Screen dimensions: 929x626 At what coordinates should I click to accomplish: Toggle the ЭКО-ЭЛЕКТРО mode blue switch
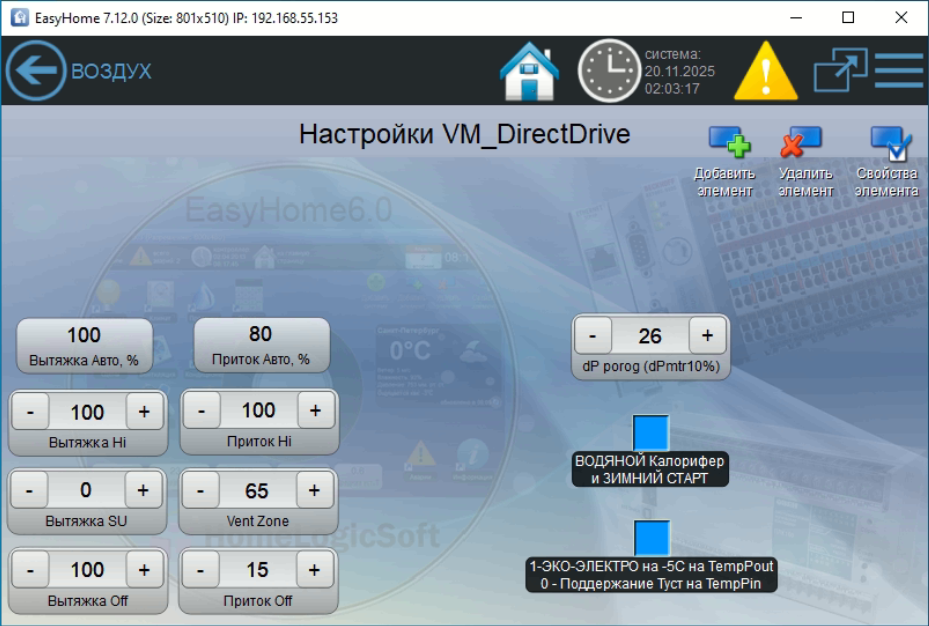(x=651, y=538)
